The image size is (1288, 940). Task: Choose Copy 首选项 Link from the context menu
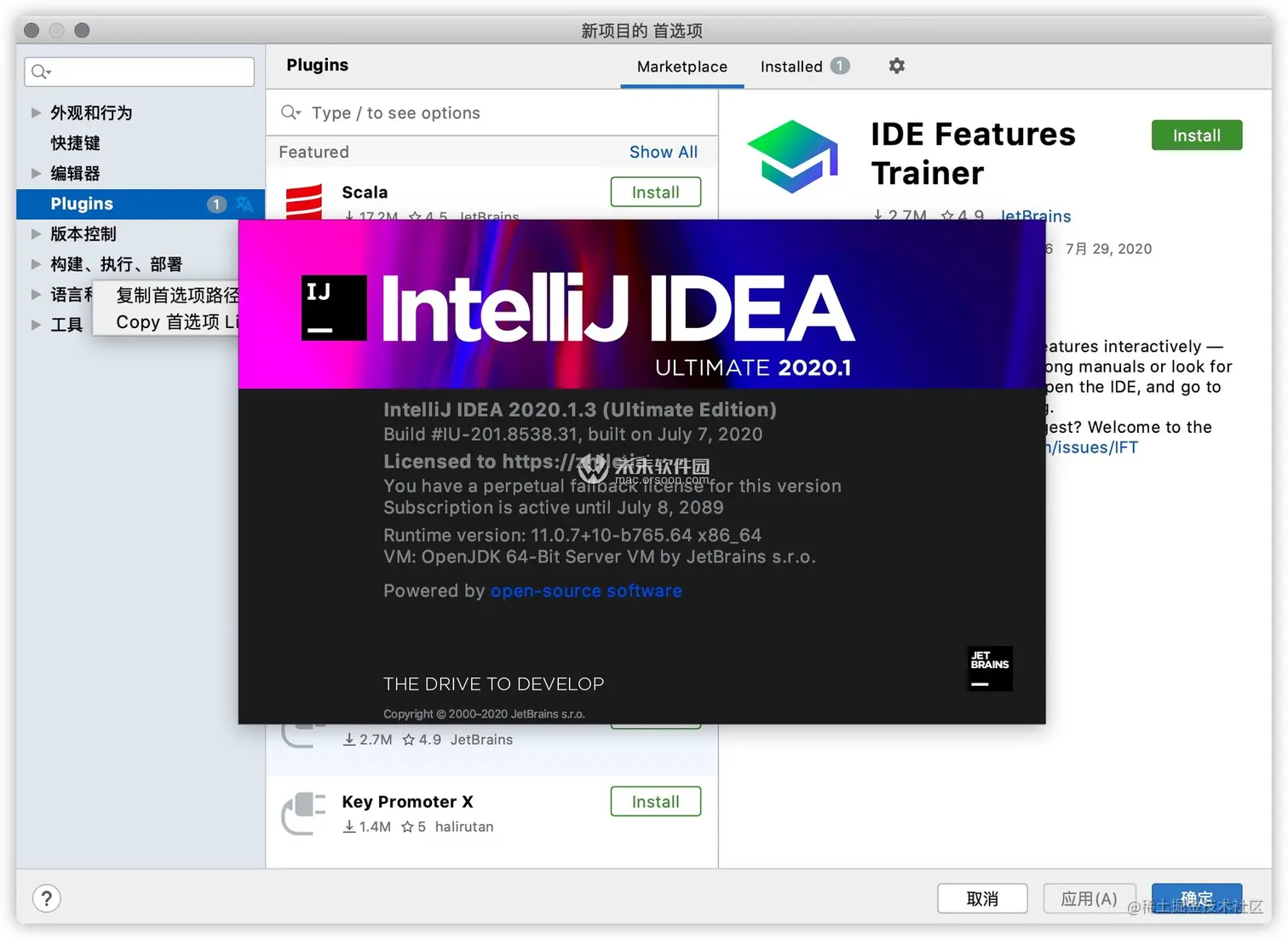click(166, 322)
